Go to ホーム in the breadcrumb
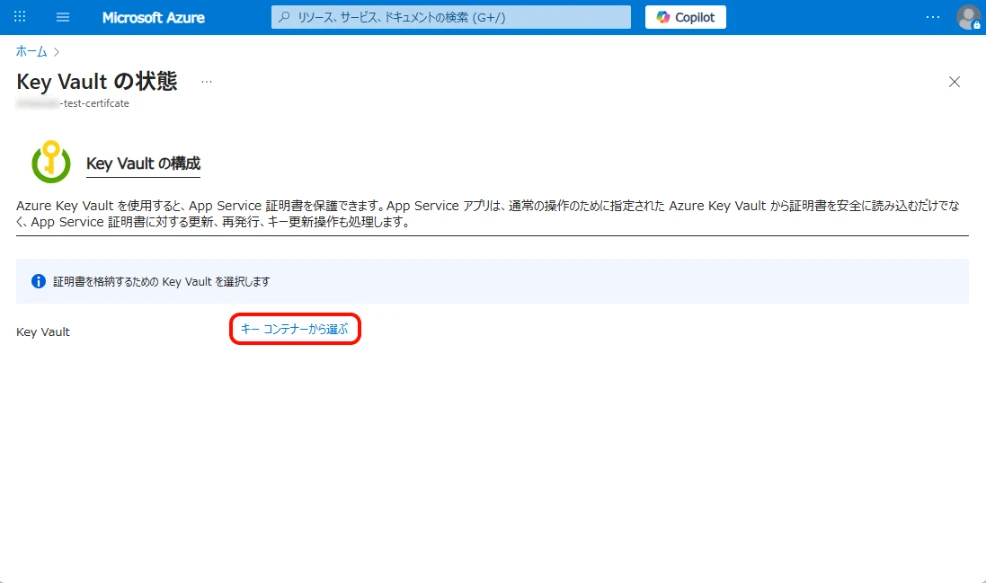Screen dimensions: 986x583 pos(31,50)
